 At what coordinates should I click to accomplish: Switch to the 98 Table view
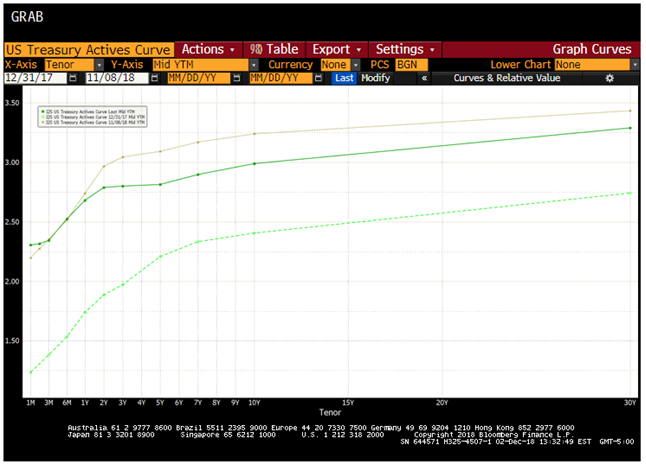coord(274,49)
